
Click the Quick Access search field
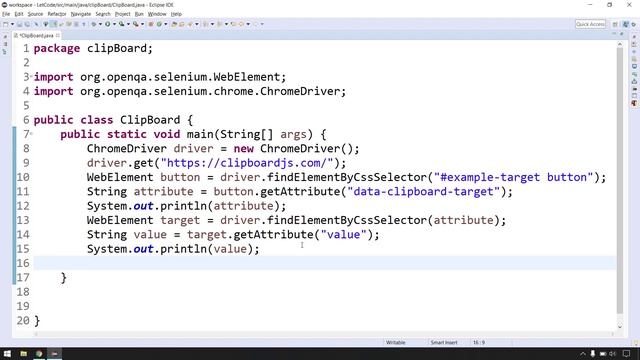click(590, 24)
